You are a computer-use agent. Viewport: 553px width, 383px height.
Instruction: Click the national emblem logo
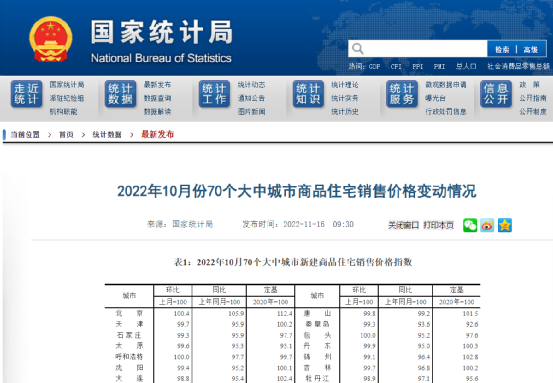[x=51, y=39]
